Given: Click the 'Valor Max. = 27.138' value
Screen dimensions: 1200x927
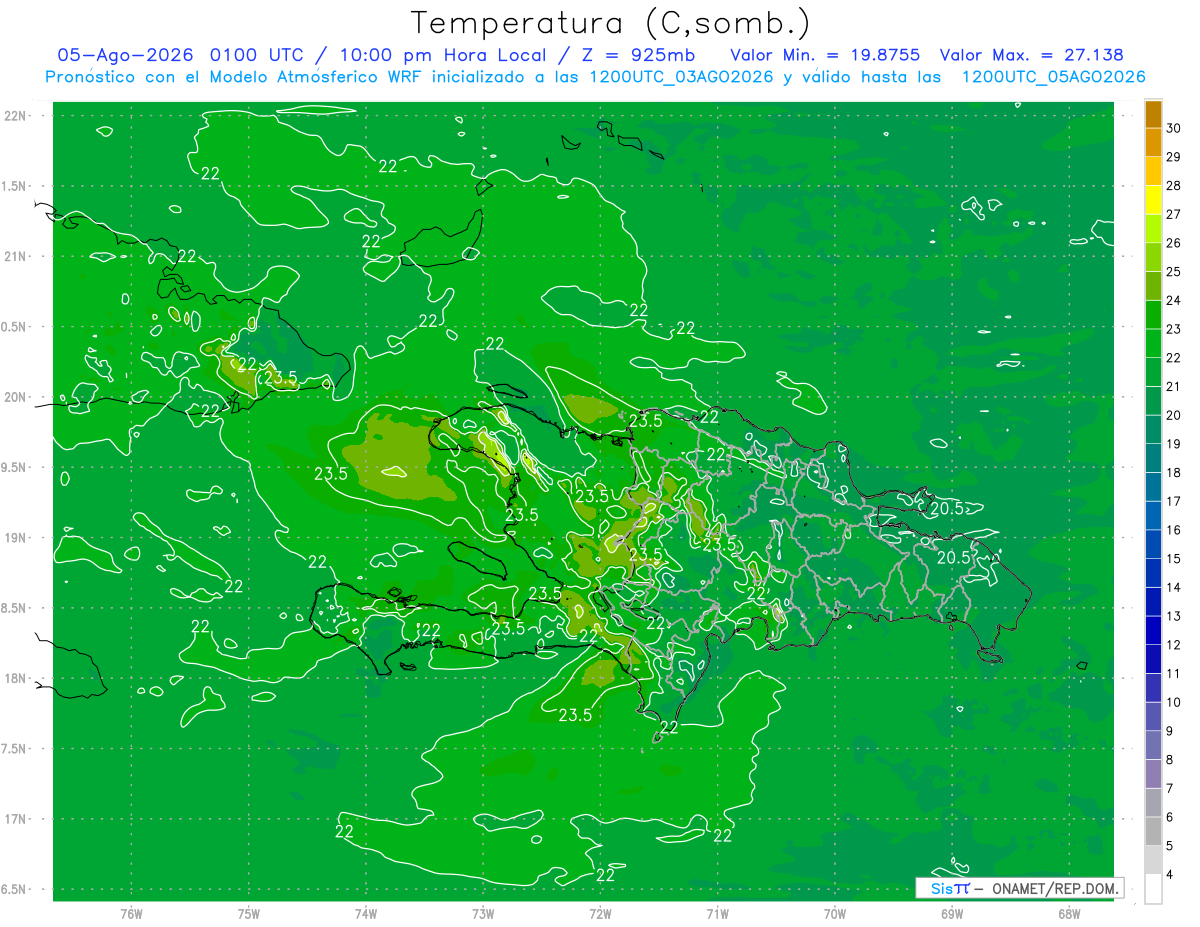Looking at the screenshot, I should click(x=1031, y=55).
